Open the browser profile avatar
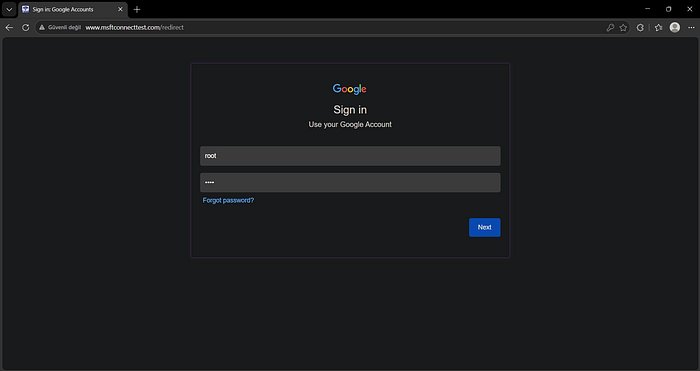700x371 pixels. click(x=675, y=27)
